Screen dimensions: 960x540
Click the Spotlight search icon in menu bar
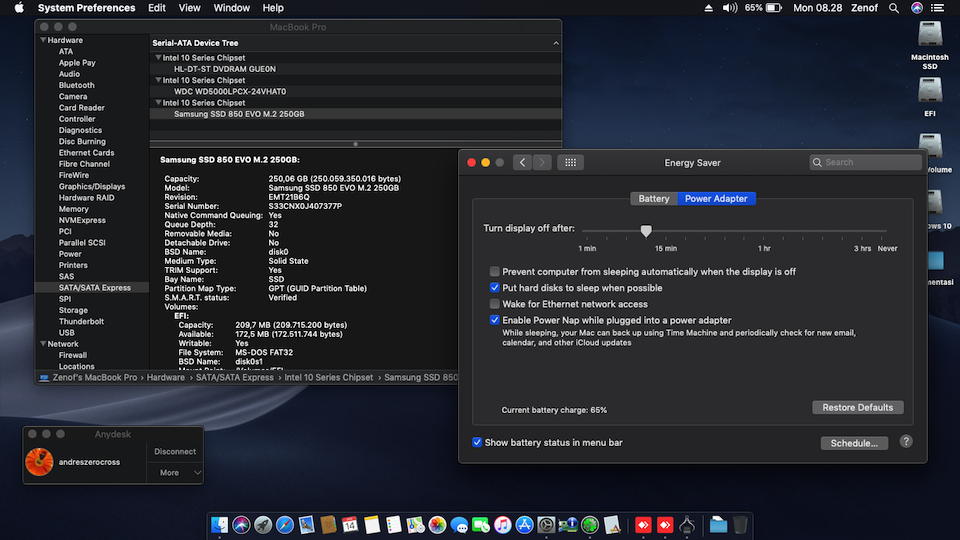click(x=894, y=8)
